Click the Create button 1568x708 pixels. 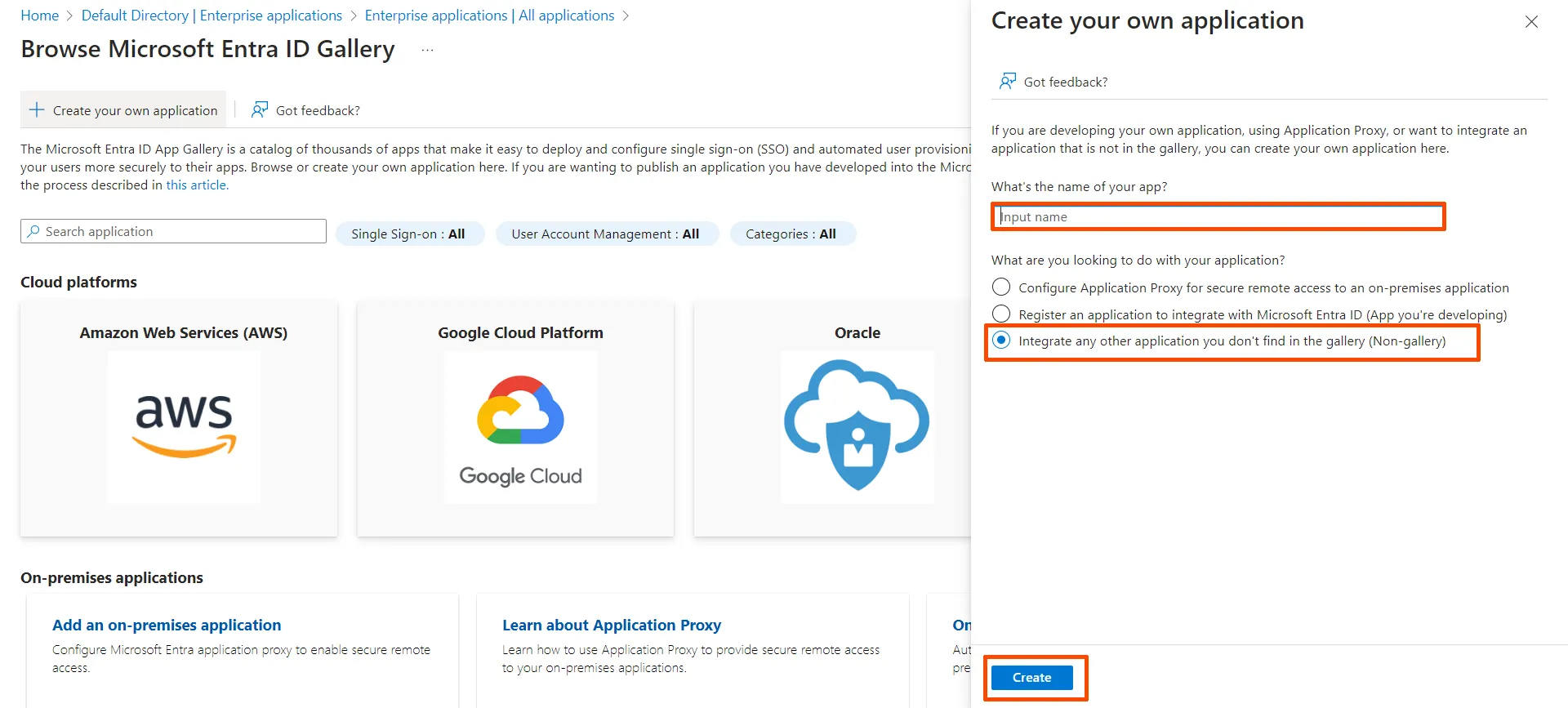point(1031,678)
